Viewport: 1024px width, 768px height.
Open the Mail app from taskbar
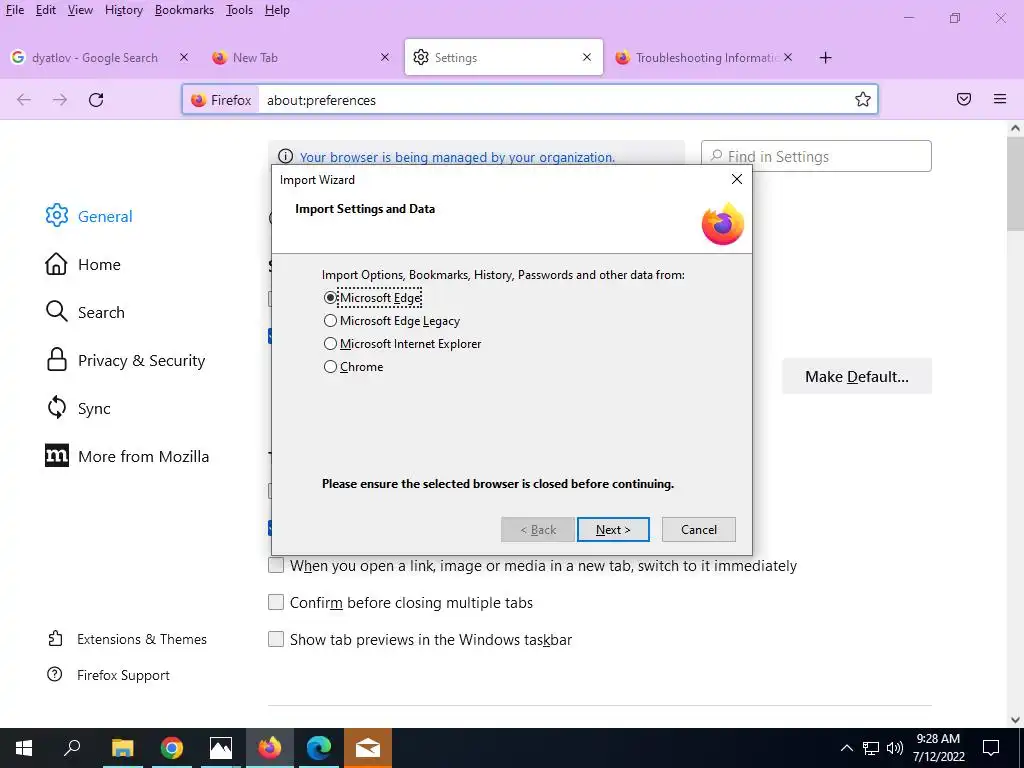click(368, 748)
